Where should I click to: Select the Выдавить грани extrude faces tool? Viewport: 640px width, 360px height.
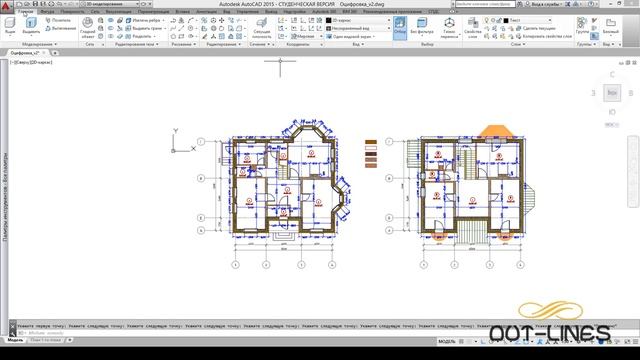click(x=145, y=28)
